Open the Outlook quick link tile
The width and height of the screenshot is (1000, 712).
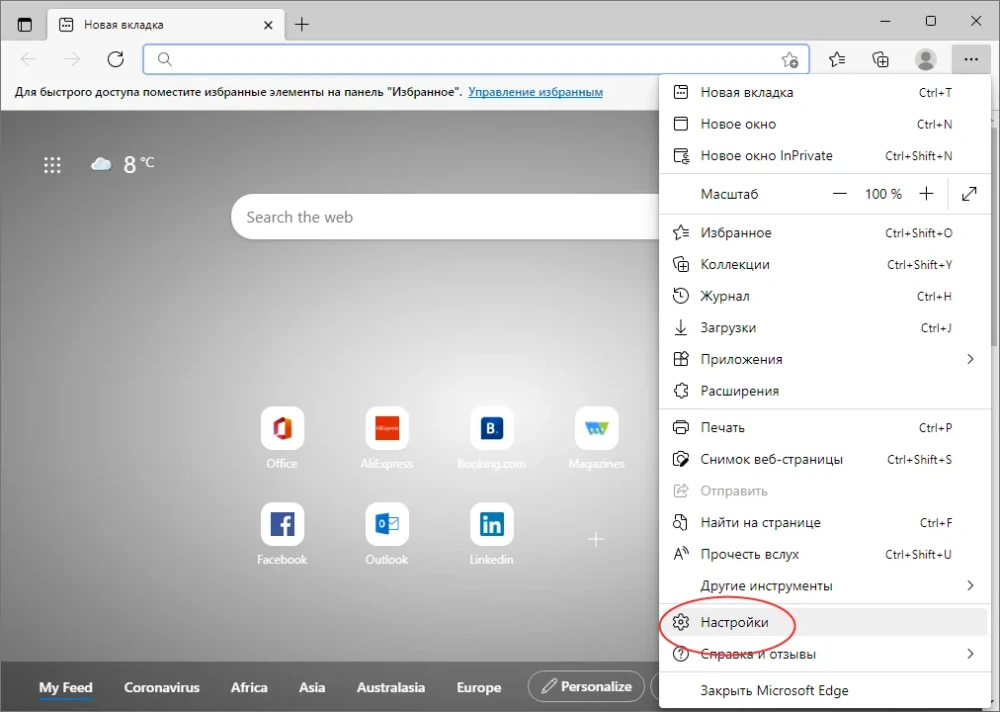[x=386, y=525]
